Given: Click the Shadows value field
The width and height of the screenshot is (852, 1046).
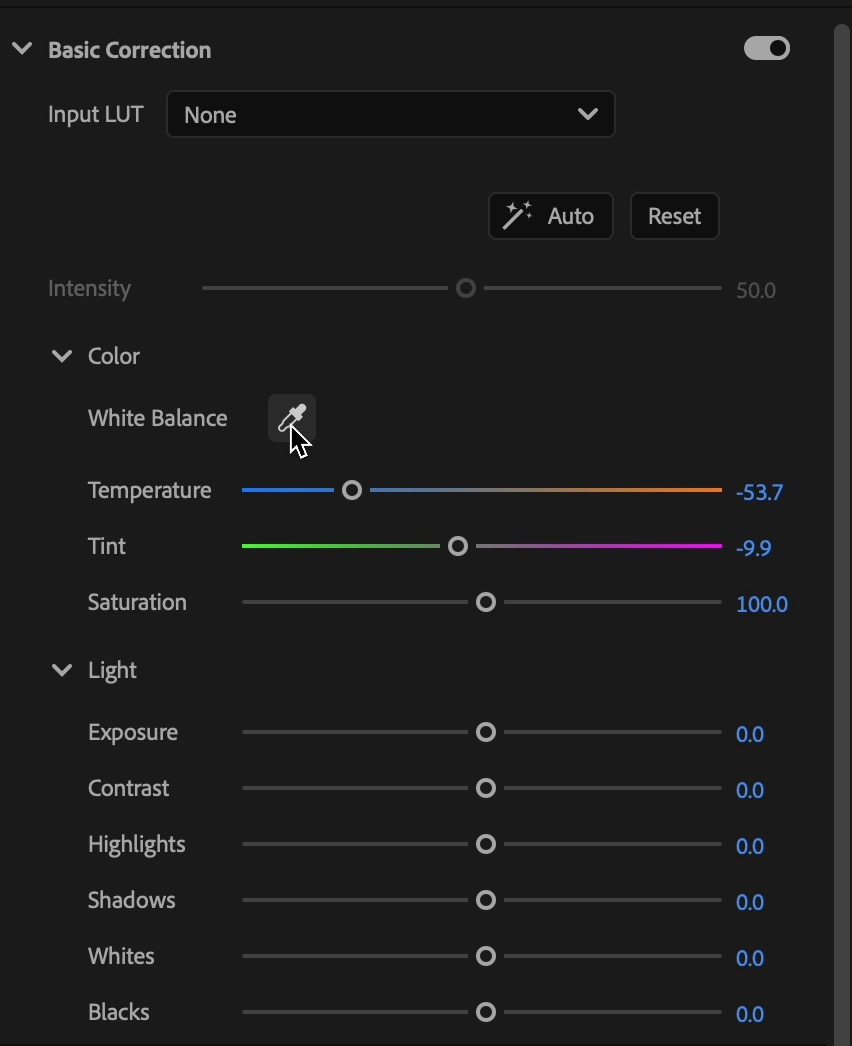Looking at the screenshot, I should (749, 902).
